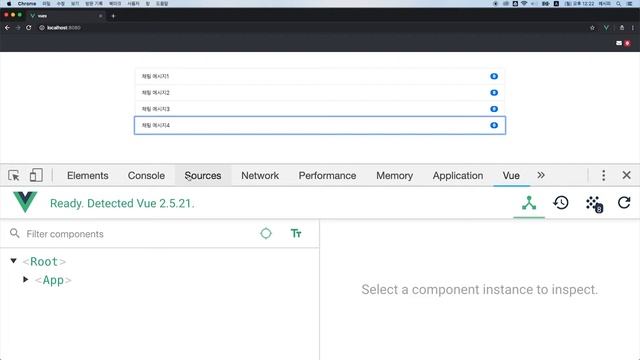Select the Root component instance
The height and width of the screenshot is (360, 640).
[x=44, y=262]
